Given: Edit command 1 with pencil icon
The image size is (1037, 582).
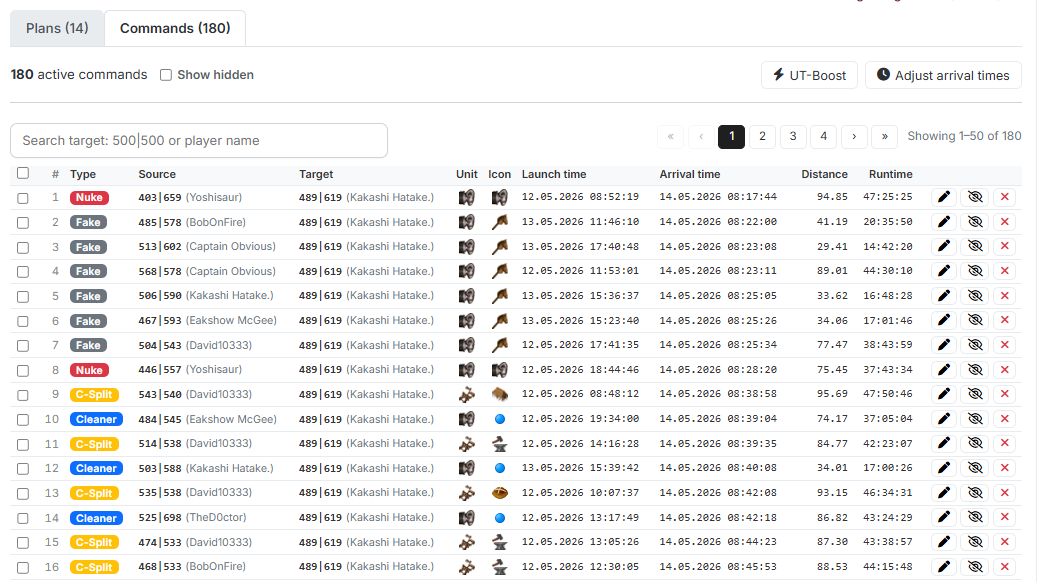Looking at the screenshot, I should coord(944,197).
